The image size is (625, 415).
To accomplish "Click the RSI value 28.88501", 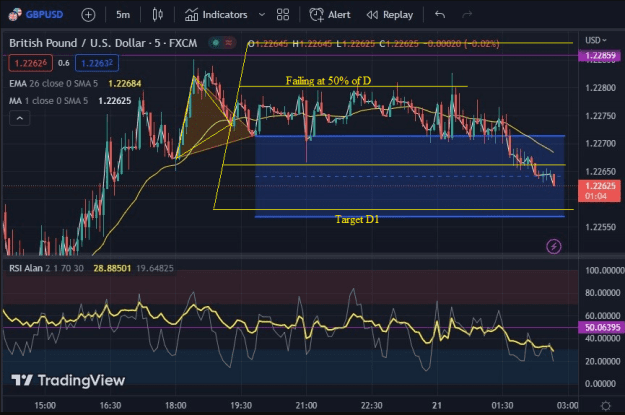I will [112, 268].
